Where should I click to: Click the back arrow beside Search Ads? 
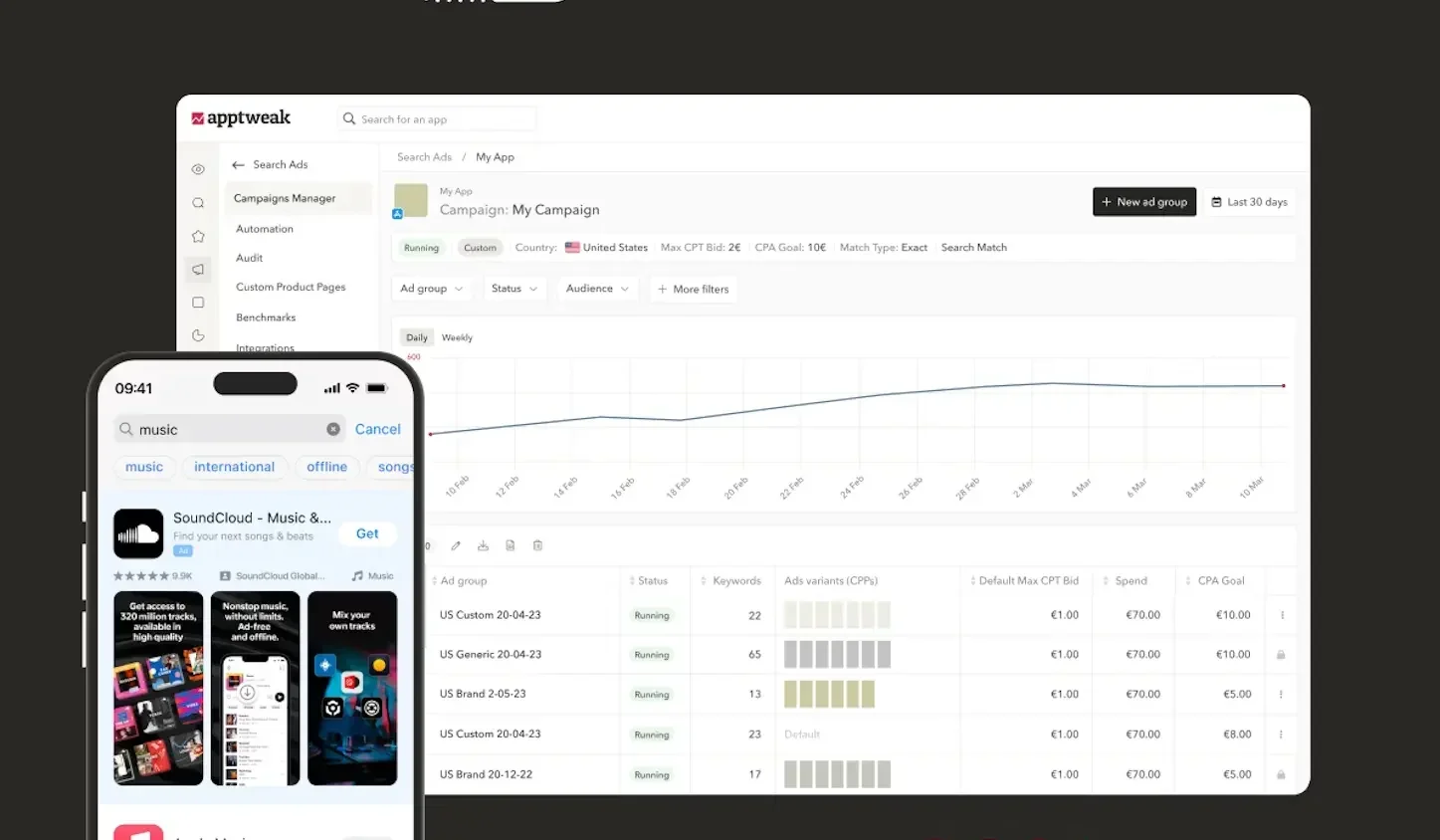click(238, 165)
